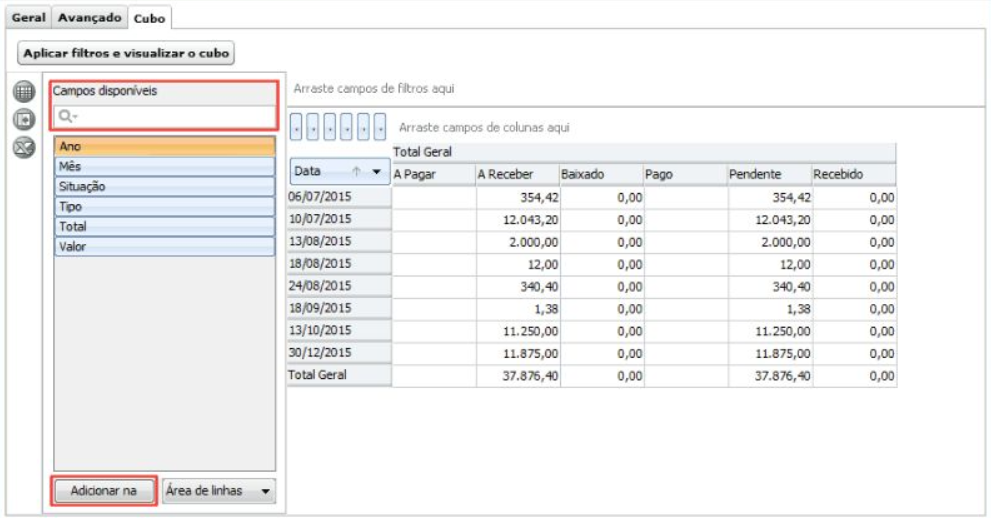Screen dimensions: 991x518
Task: Toggle sort arrow on Data field
Action: pos(356,171)
